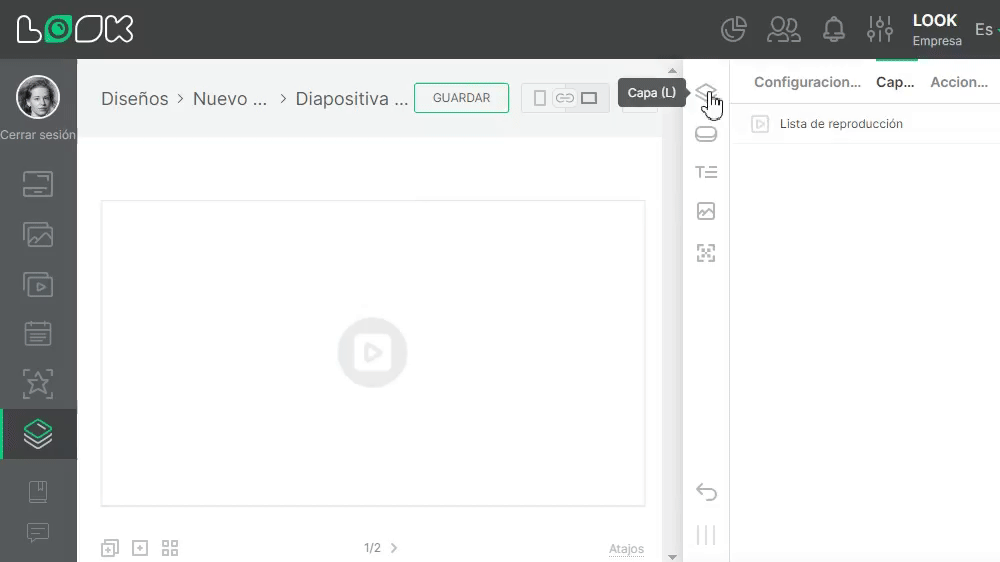1000x562 pixels.
Task: Duplicate the current slide
Action: 110,548
